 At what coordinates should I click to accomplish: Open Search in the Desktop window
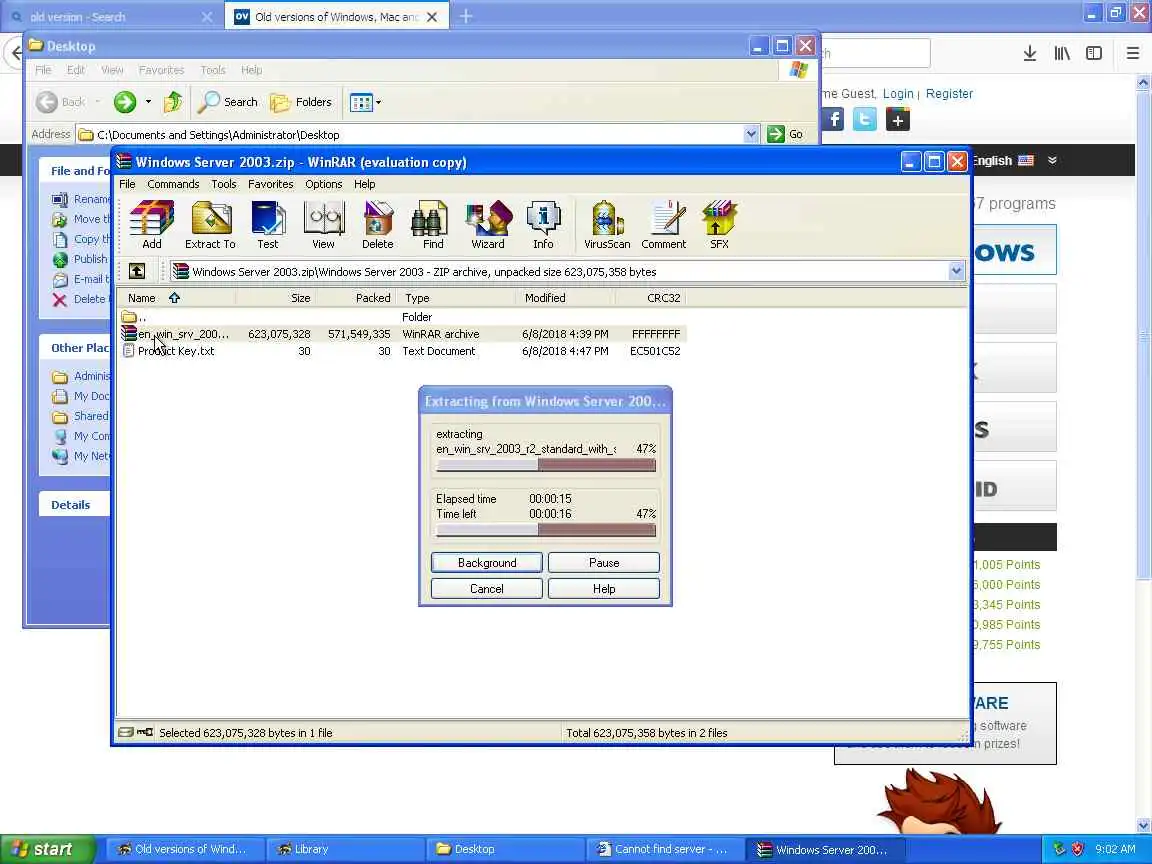[228, 102]
